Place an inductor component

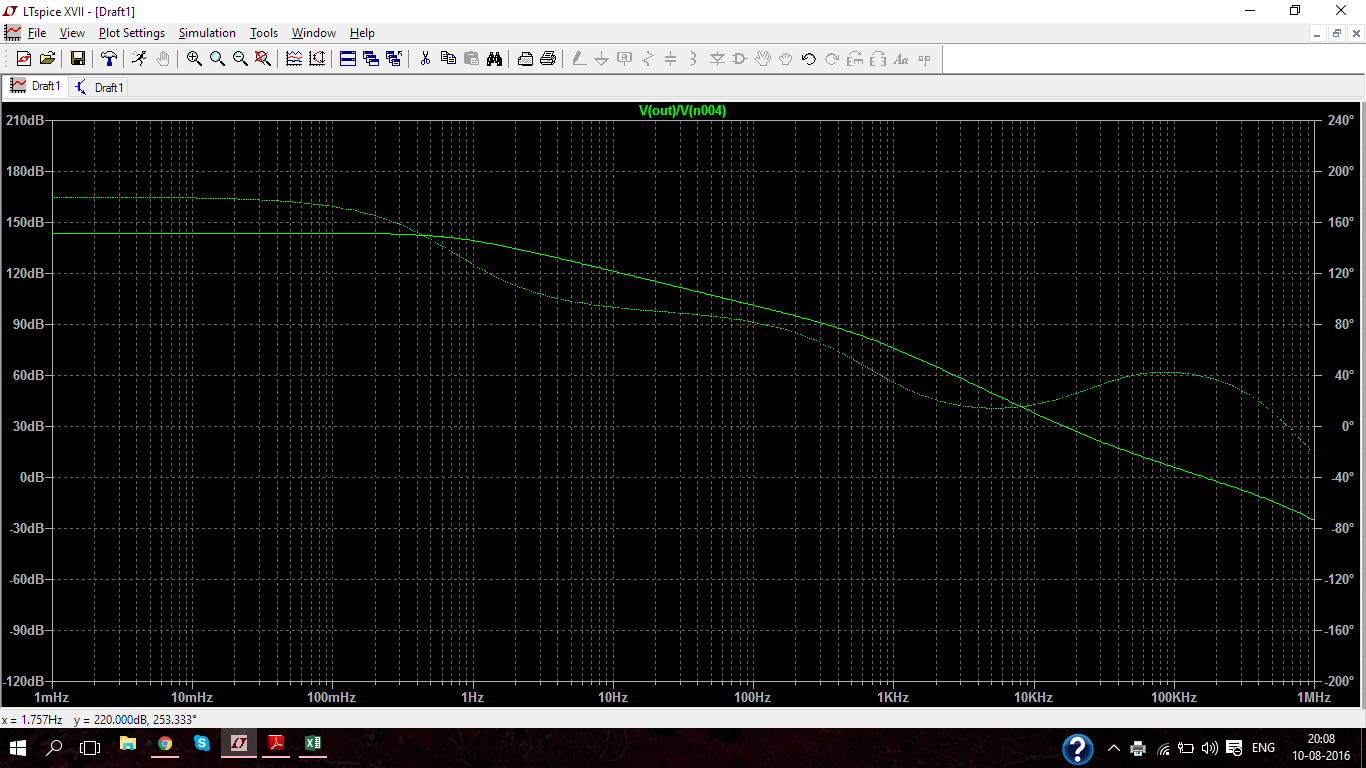click(x=693, y=59)
